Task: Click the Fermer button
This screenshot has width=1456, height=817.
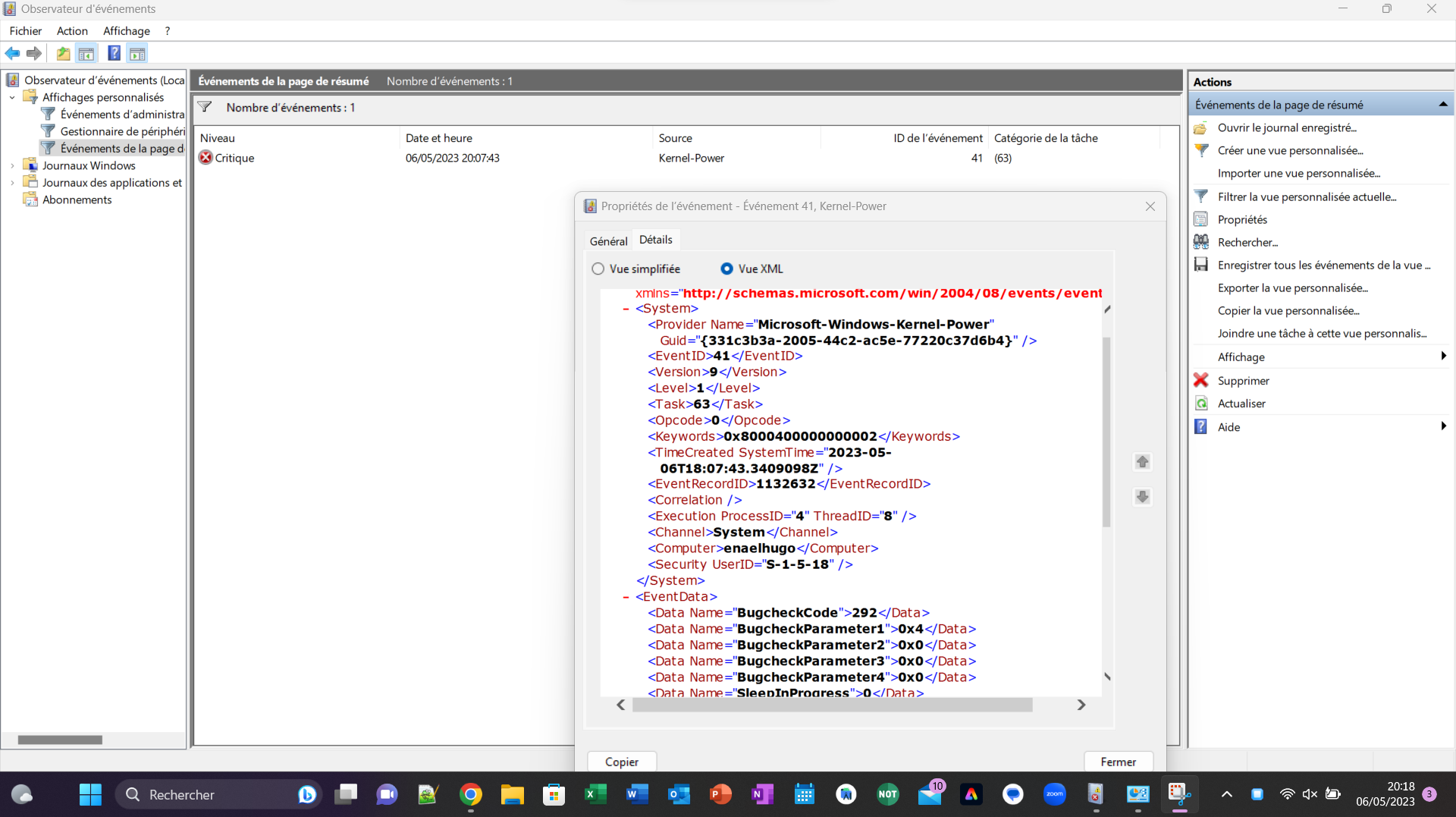Action: pyautogui.click(x=1119, y=762)
